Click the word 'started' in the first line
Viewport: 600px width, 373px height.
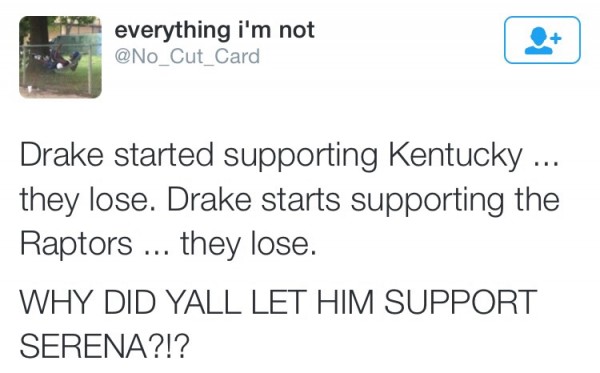(164, 155)
